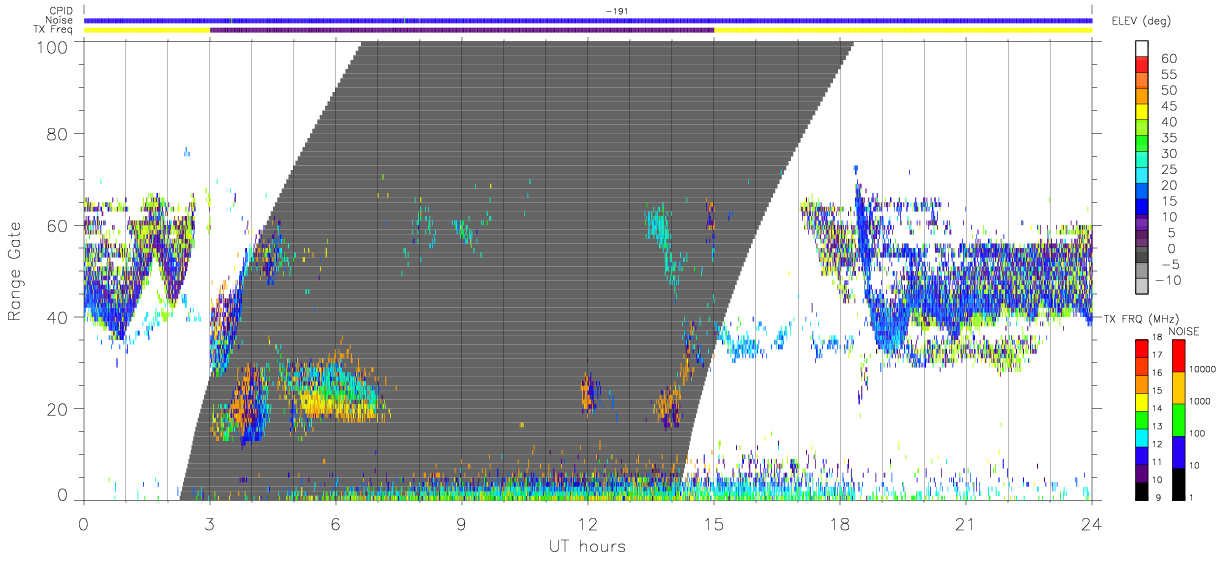Click the 'CPID' row label
Viewport: 1228px width, 567px height.
pyautogui.click(x=62, y=11)
